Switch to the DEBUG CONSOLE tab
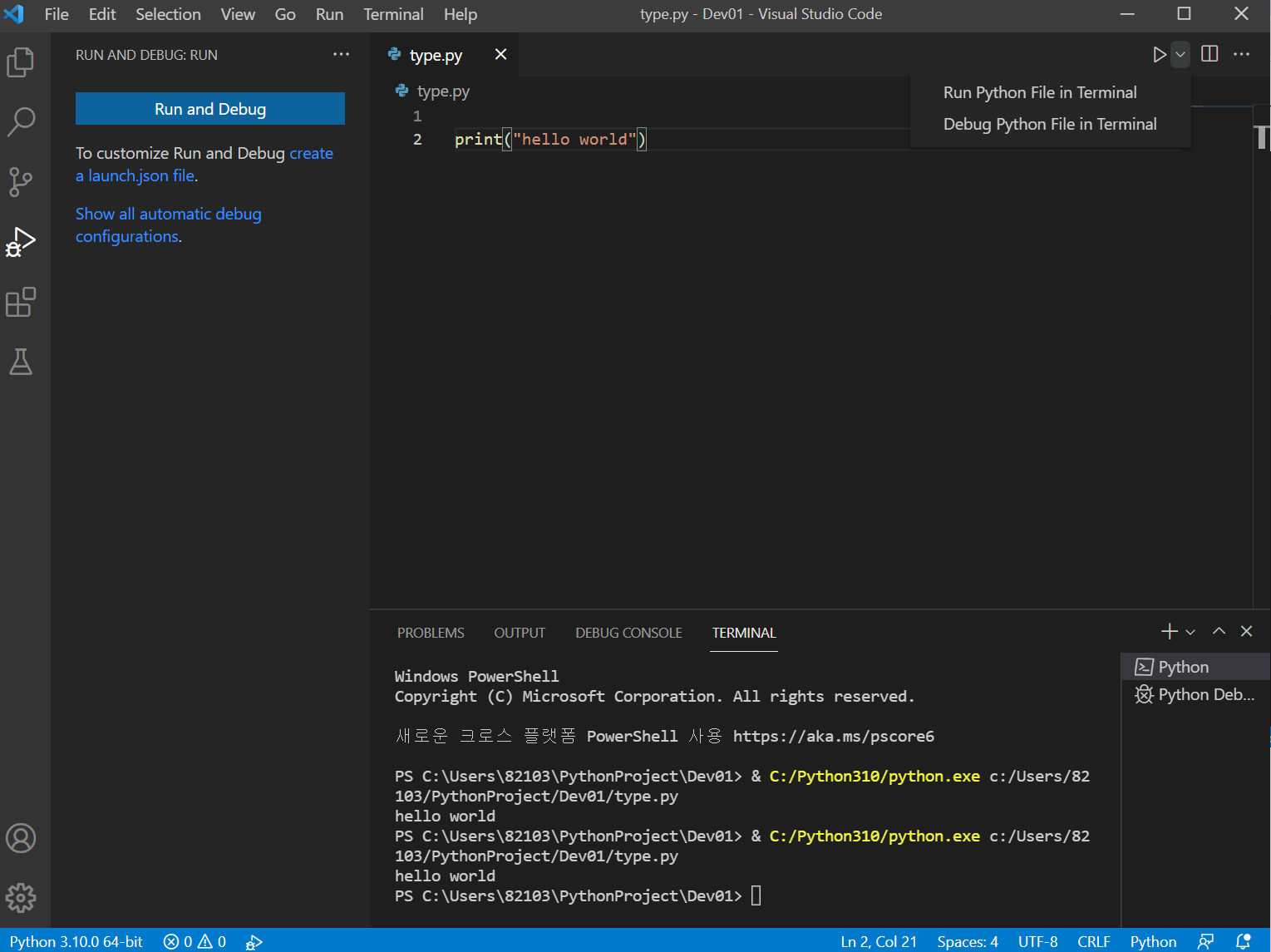This screenshot has width=1271, height=952. 628,633
